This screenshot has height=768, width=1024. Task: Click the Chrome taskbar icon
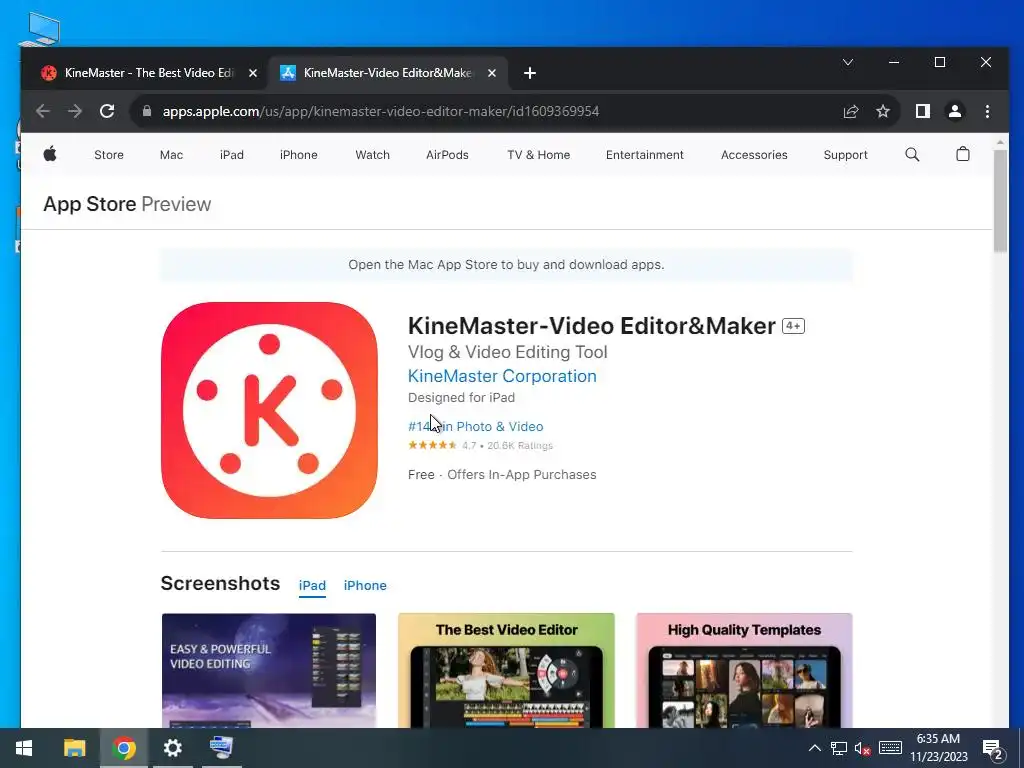[x=123, y=748]
